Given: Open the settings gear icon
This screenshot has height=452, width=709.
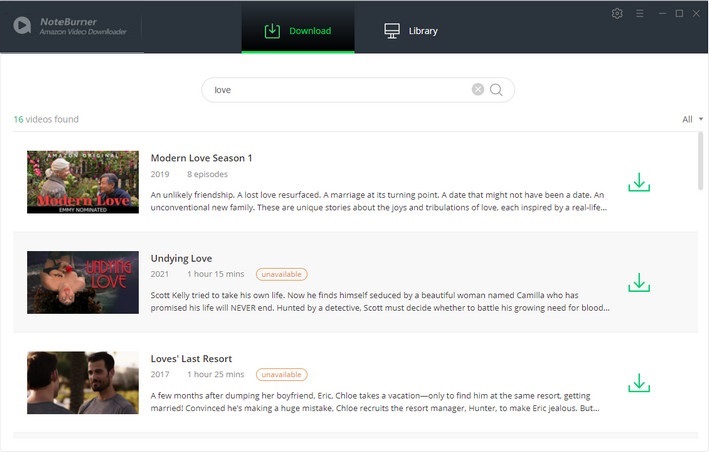Looking at the screenshot, I should (x=617, y=14).
